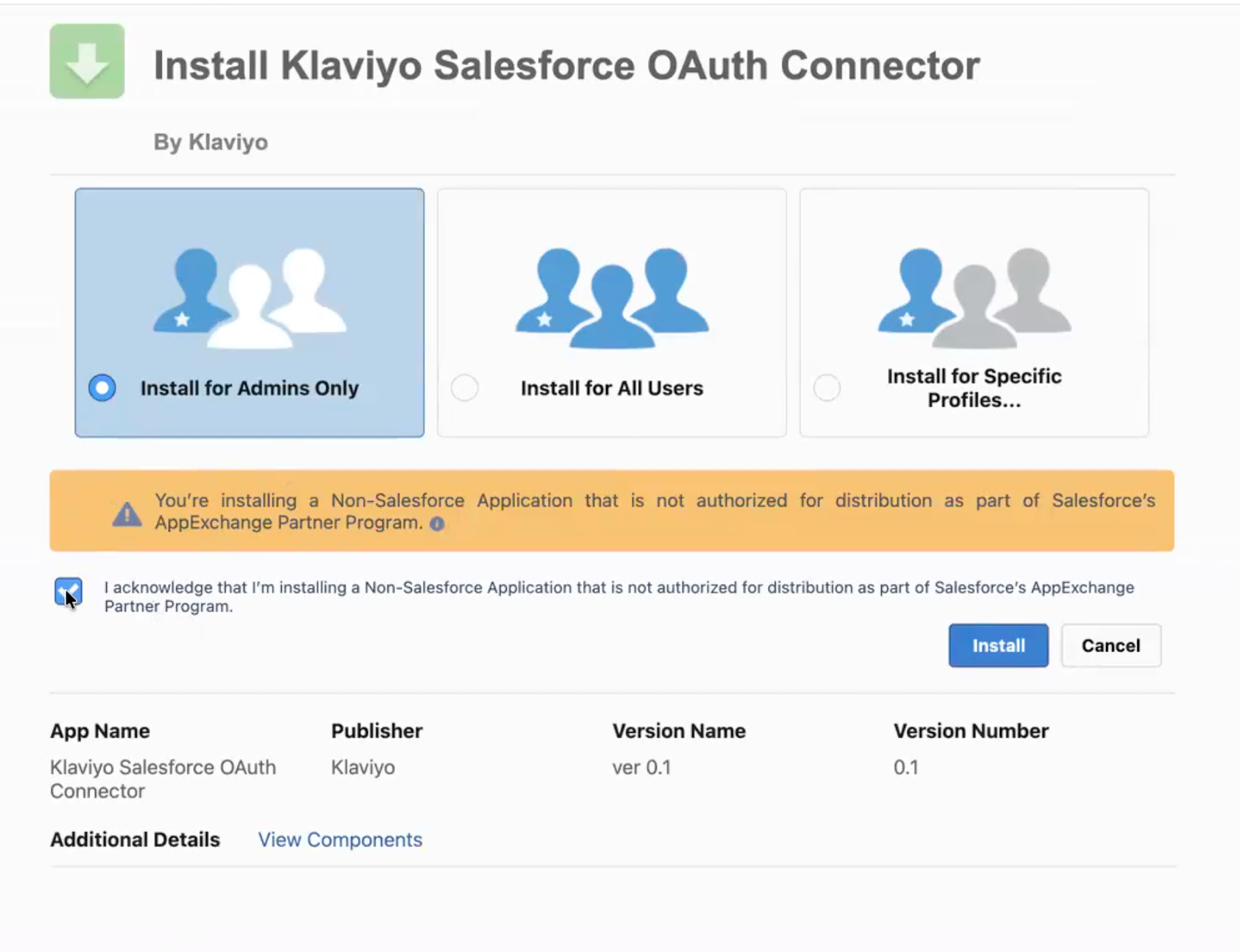The height and width of the screenshot is (952, 1240).
Task: Click the Admins Only people group icon
Action: [x=250, y=297]
